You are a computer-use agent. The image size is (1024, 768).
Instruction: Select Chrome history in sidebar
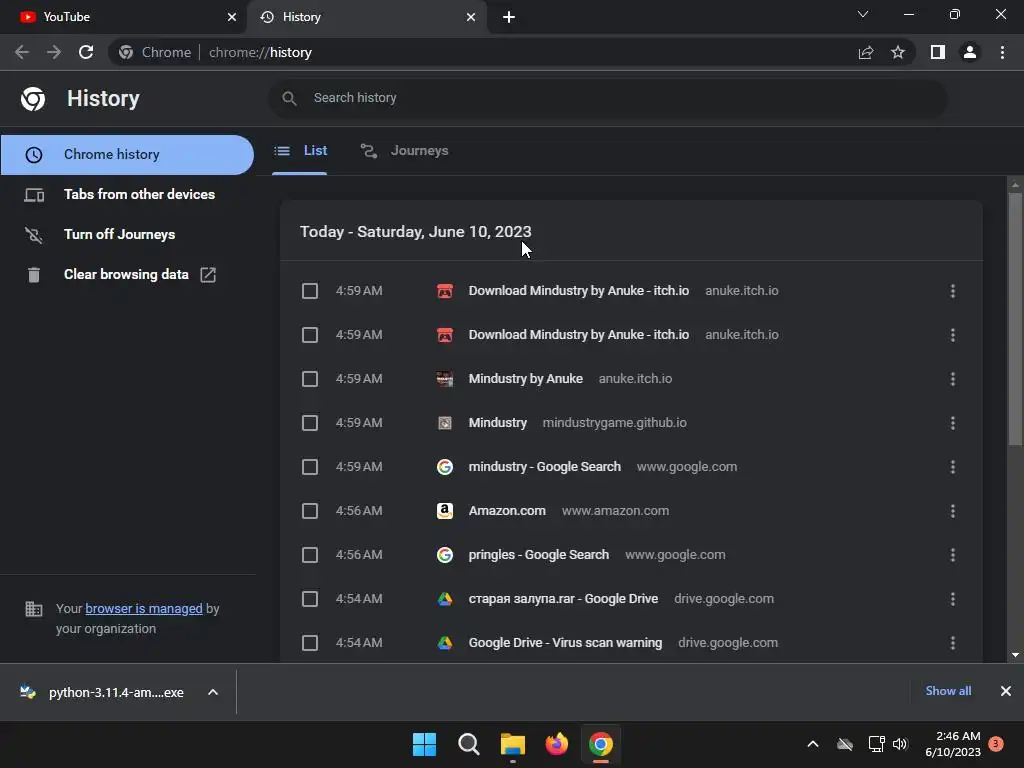click(x=127, y=155)
